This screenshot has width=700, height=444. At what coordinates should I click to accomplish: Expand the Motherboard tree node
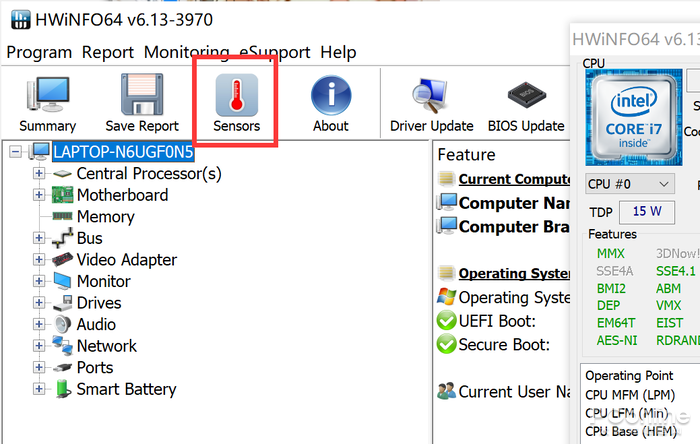coord(39,195)
